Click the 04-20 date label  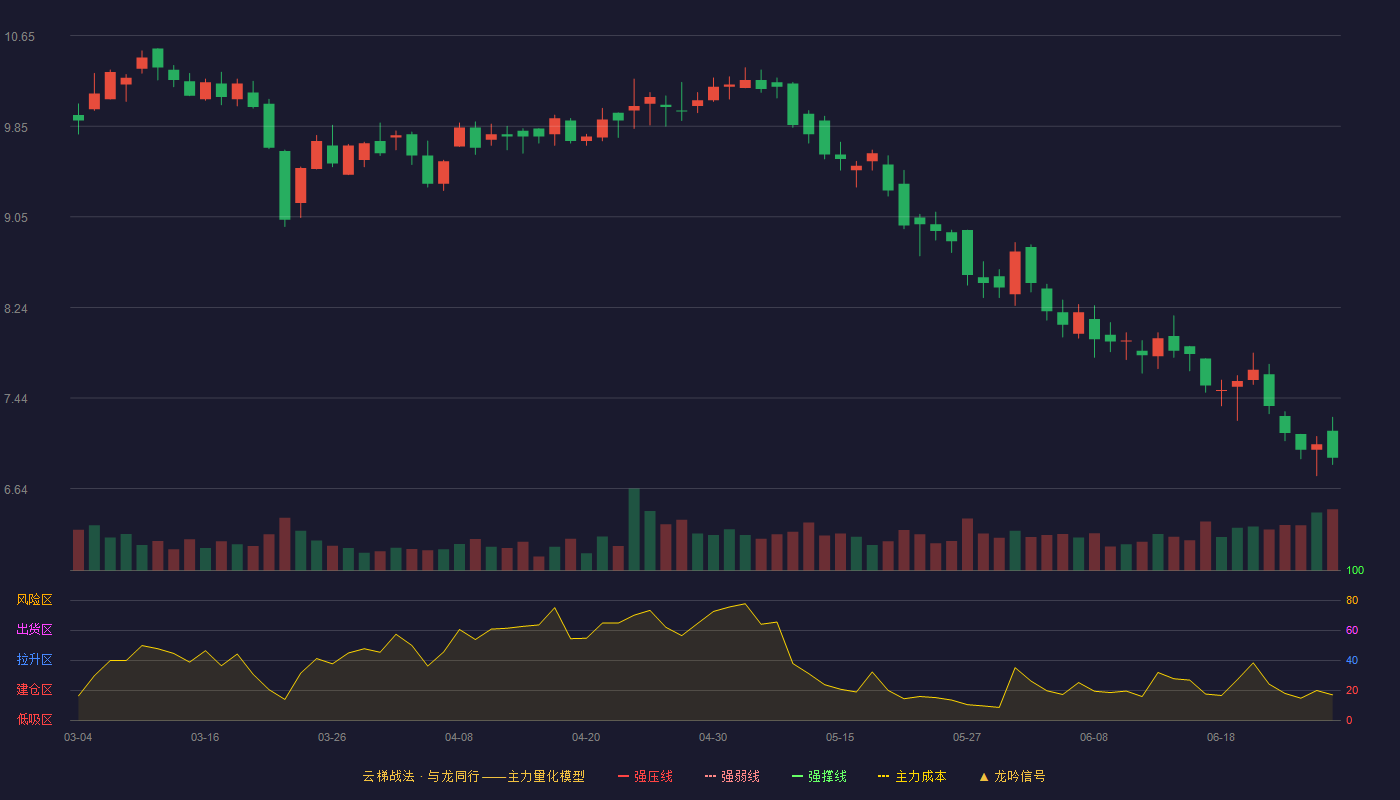(x=586, y=737)
